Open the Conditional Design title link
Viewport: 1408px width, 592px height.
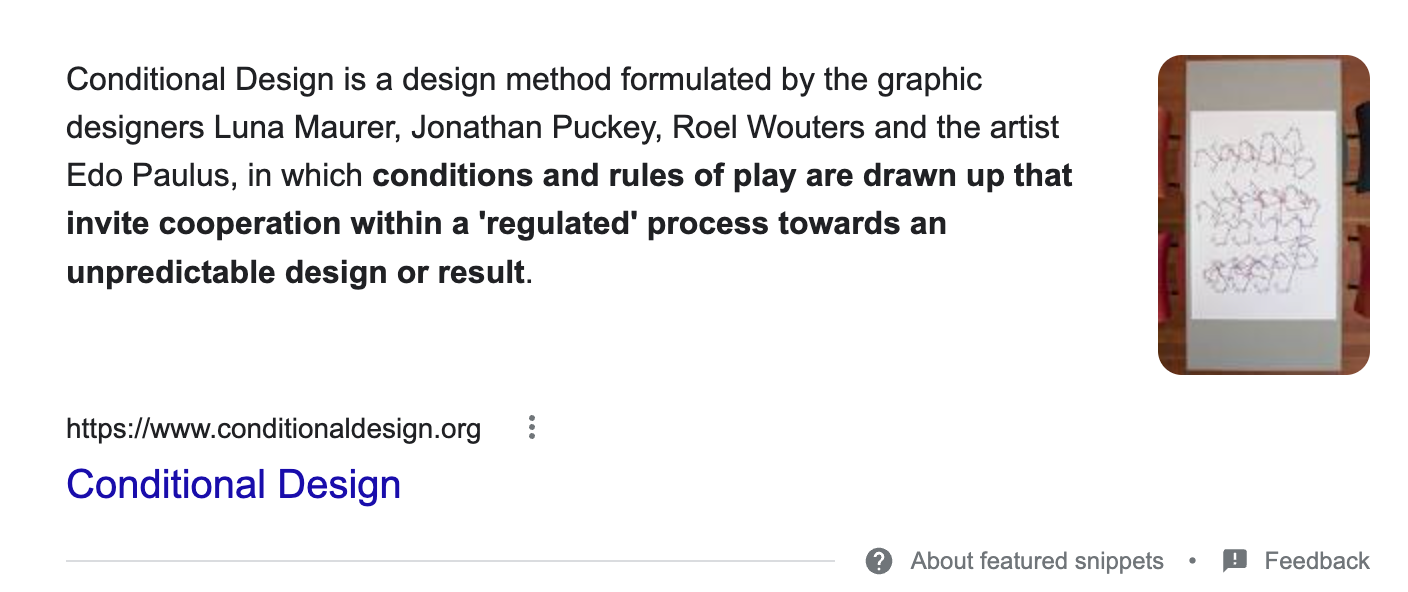(x=233, y=484)
